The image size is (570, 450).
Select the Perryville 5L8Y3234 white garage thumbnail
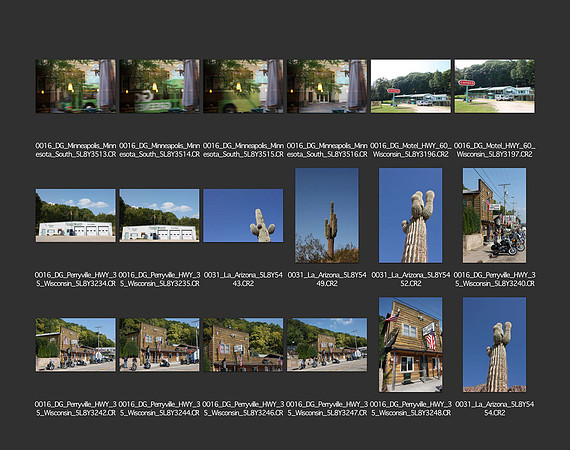[76, 216]
